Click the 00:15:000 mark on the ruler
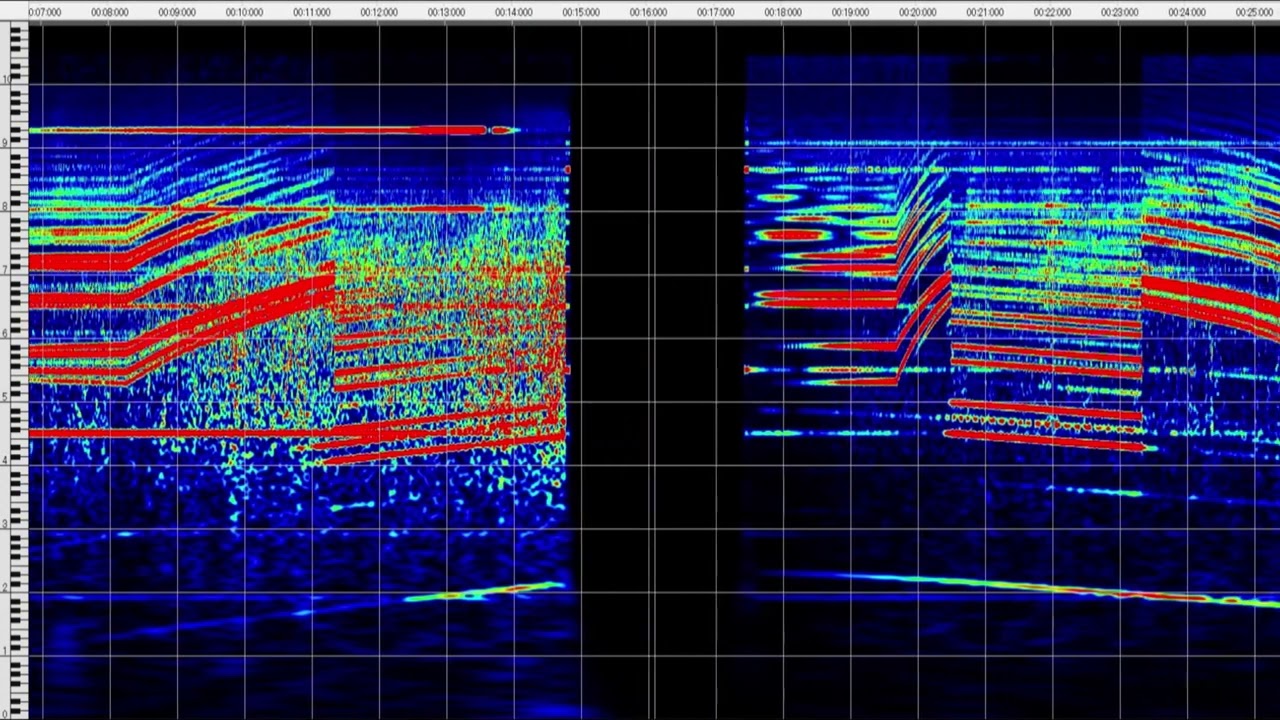The height and width of the screenshot is (720, 1280). pyautogui.click(x=581, y=12)
